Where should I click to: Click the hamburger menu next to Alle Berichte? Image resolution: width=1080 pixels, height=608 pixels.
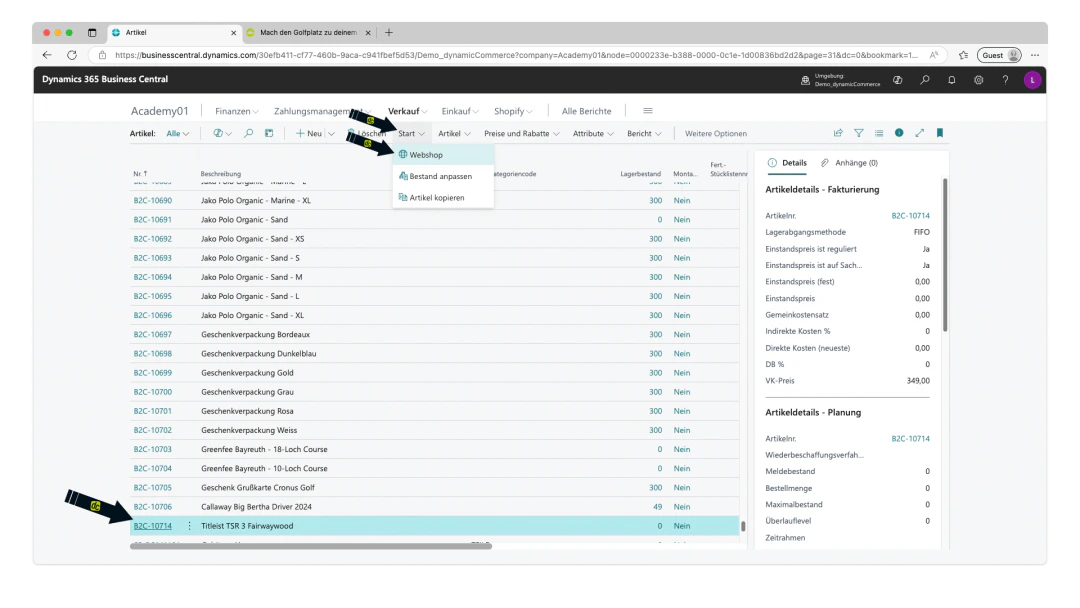[x=647, y=111]
